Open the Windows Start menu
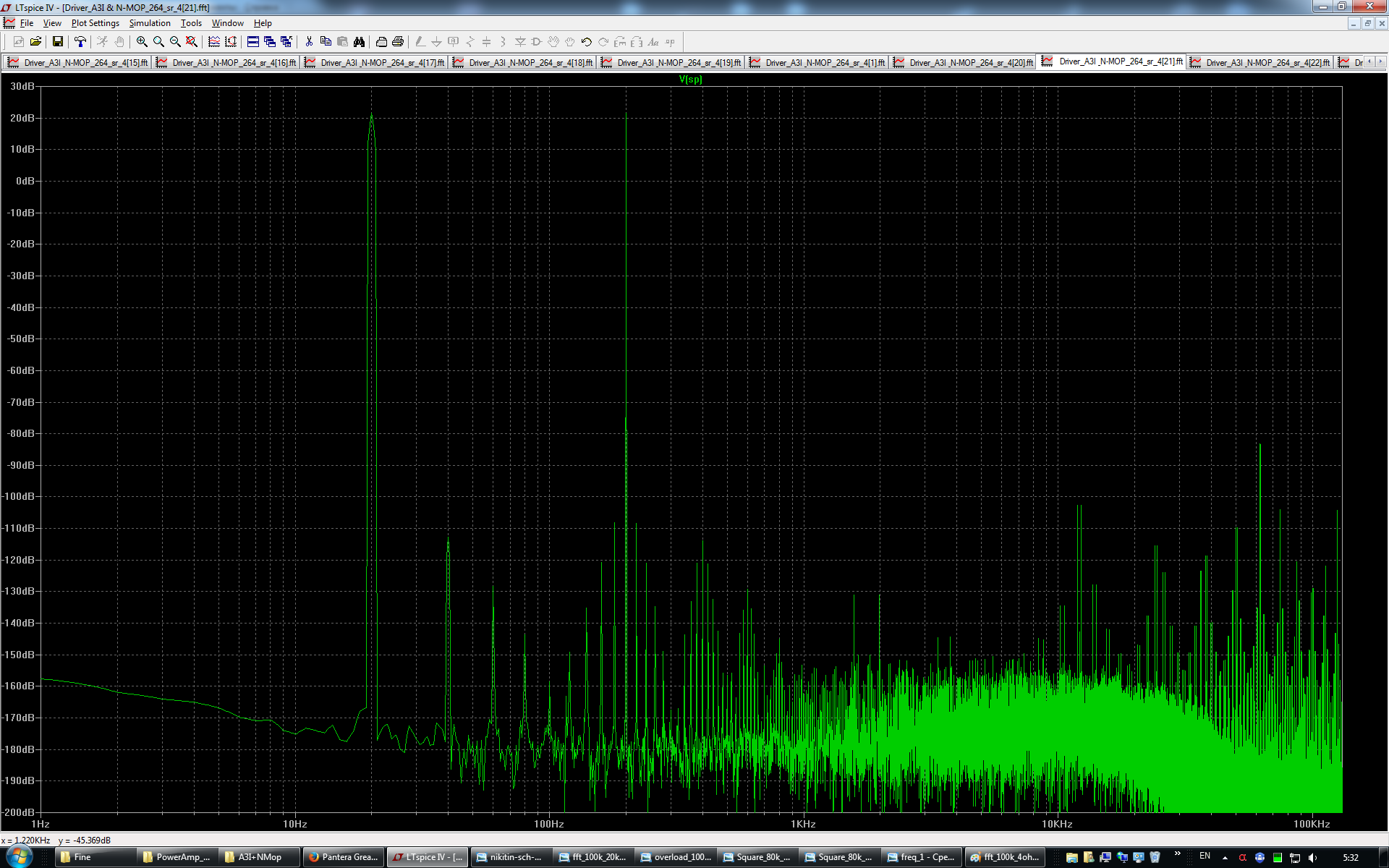Viewport: 1389px width, 868px height. pyautogui.click(x=20, y=857)
